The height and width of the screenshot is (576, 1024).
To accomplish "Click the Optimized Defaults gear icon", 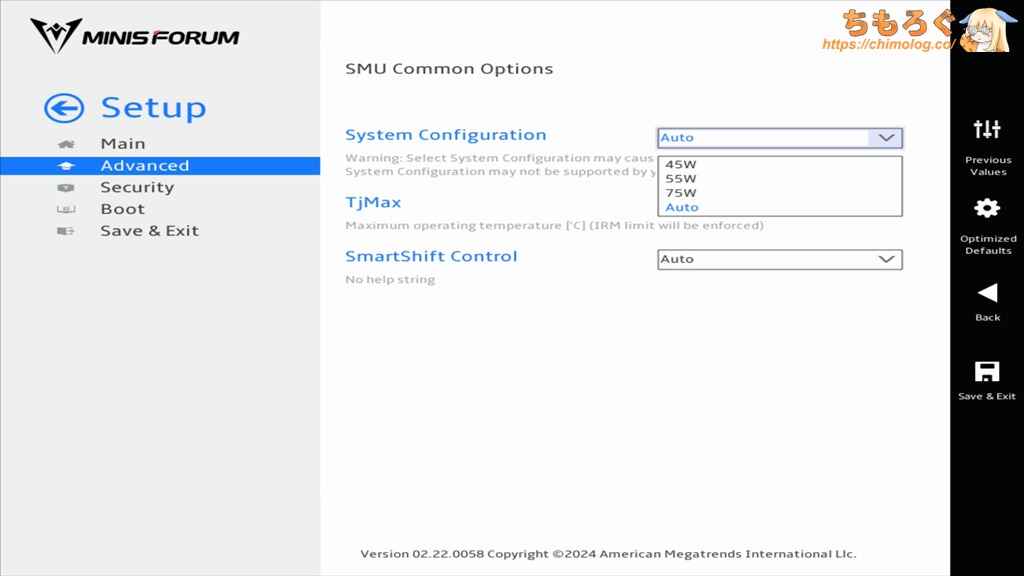I will pos(987,208).
